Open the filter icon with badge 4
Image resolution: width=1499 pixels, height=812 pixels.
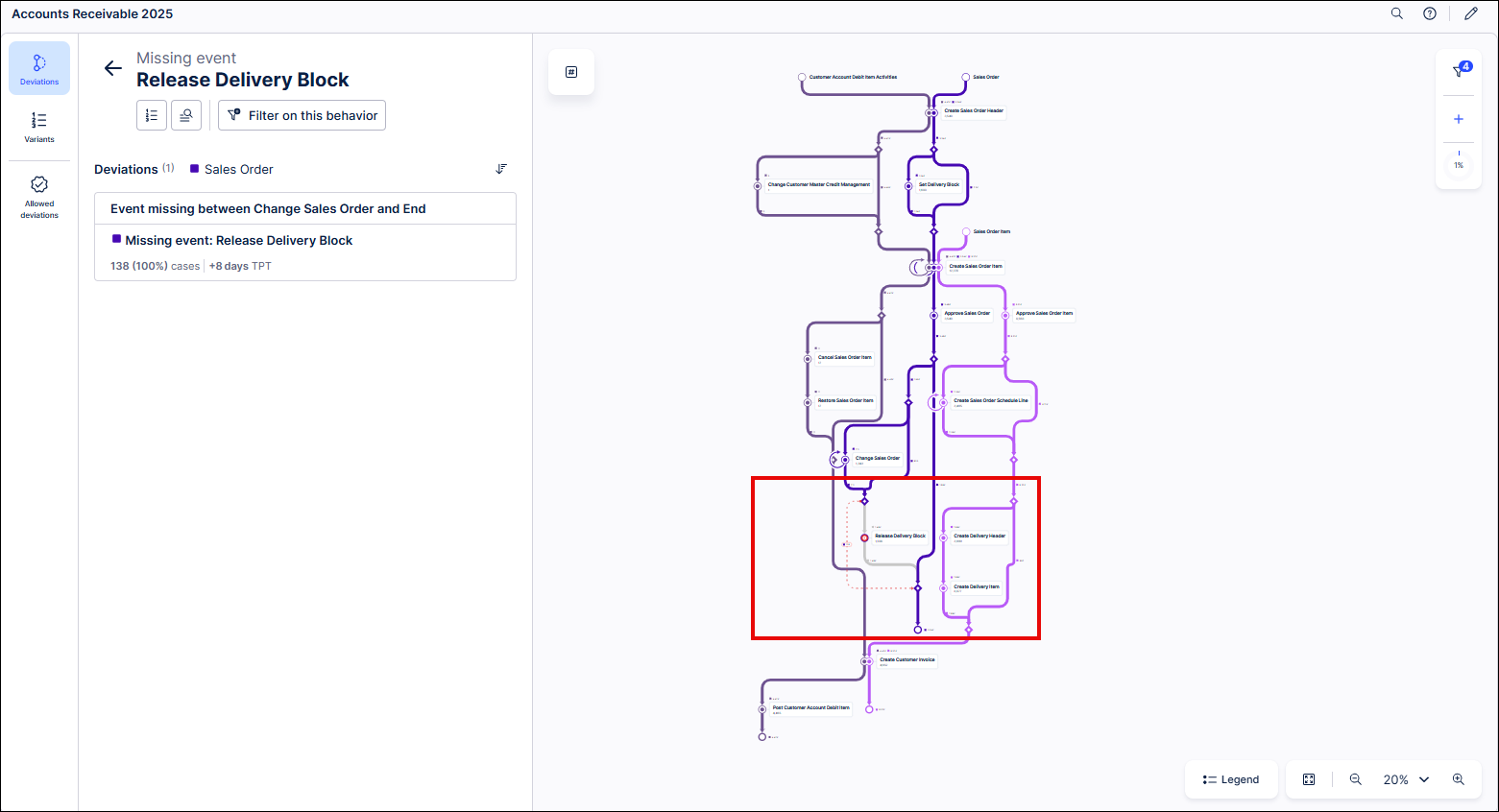(x=1459, y=71)
